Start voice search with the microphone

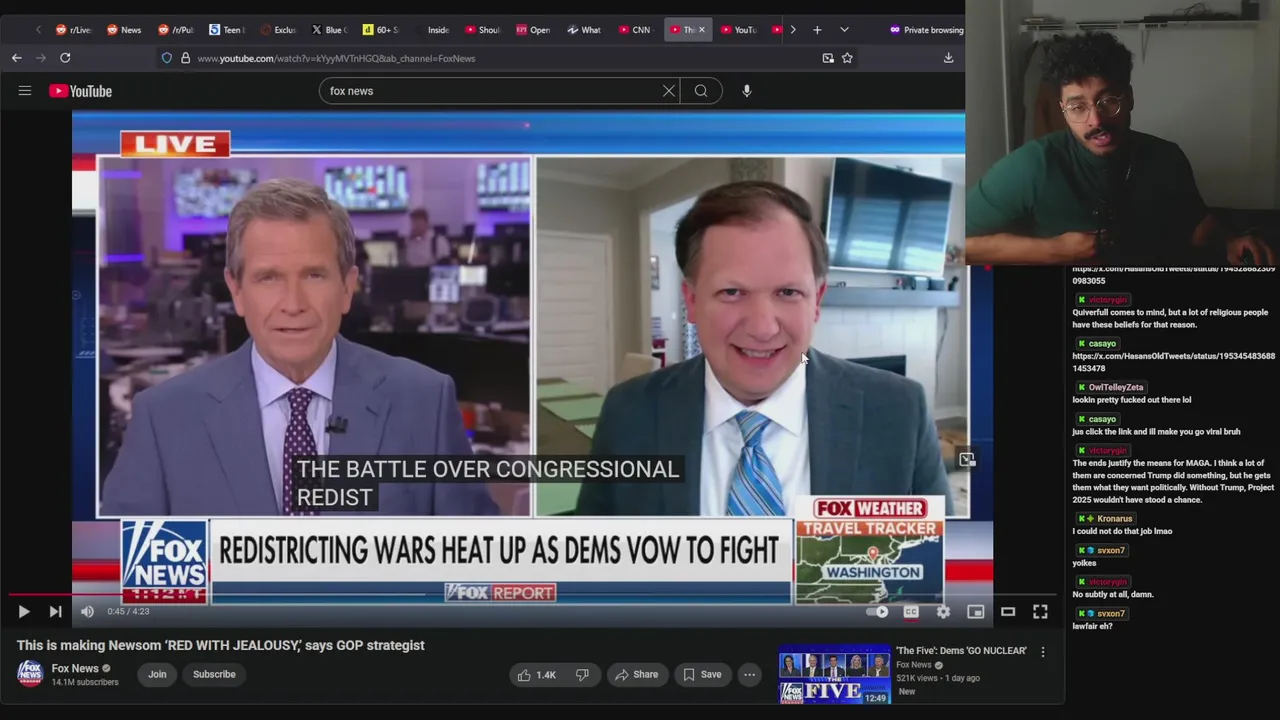[x=746, y=91]
